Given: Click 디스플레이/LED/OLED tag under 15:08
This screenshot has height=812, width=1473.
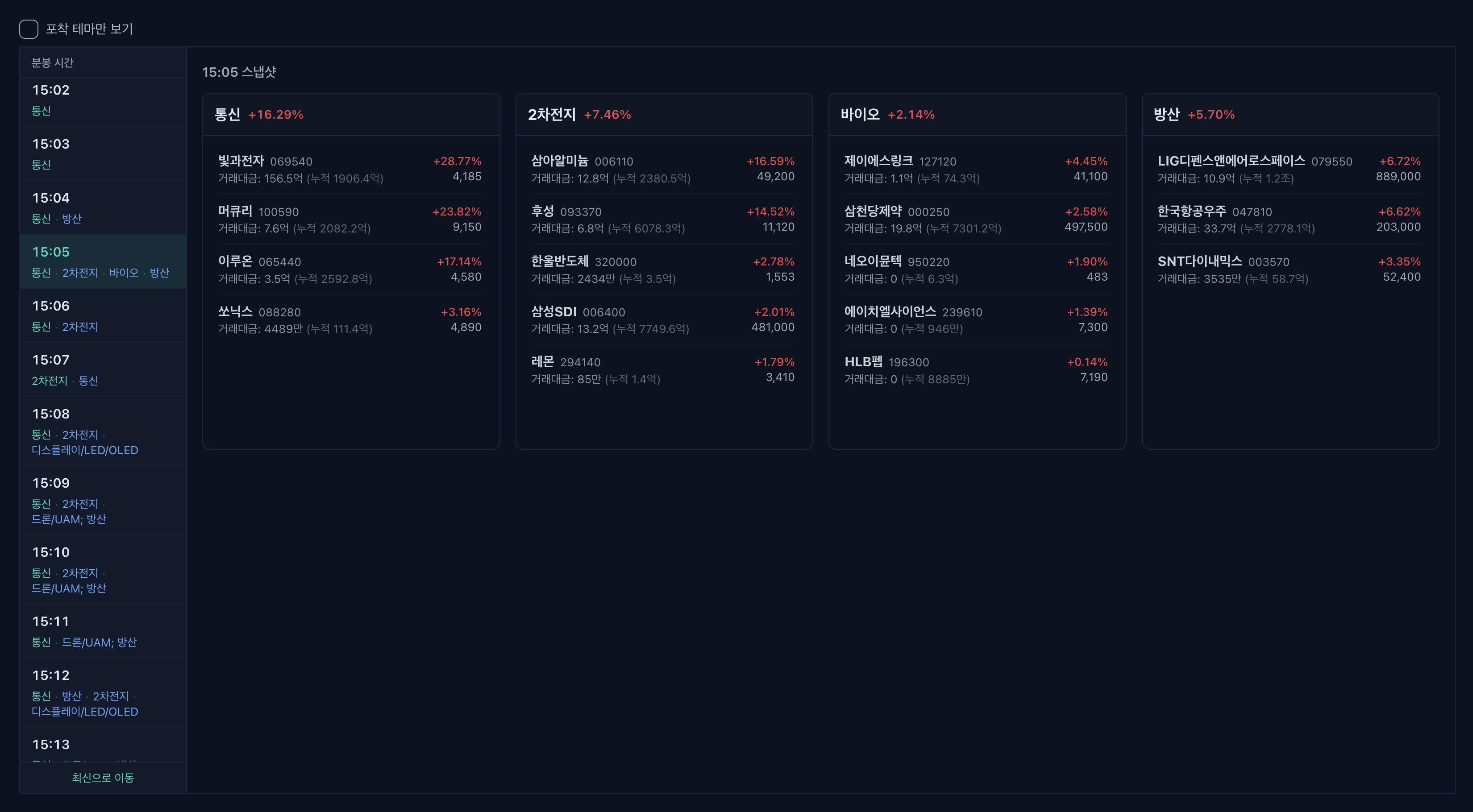Looking at the screenshot, I should [85, 450].
